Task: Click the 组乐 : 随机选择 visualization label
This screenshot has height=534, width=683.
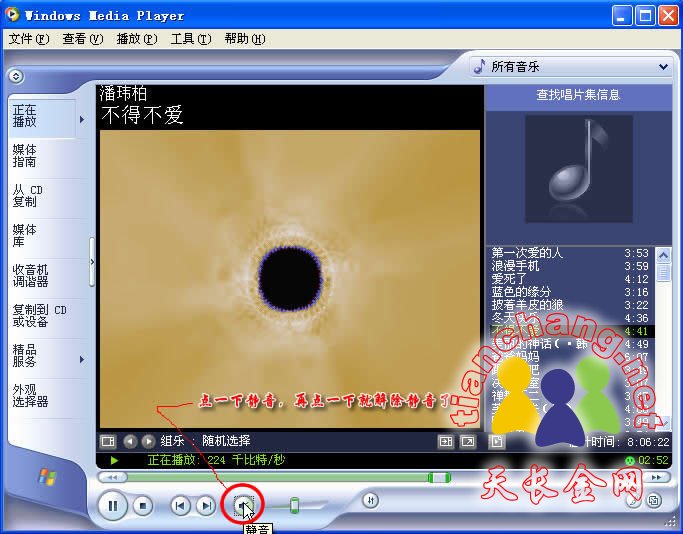Action: [x=205, y=441]
